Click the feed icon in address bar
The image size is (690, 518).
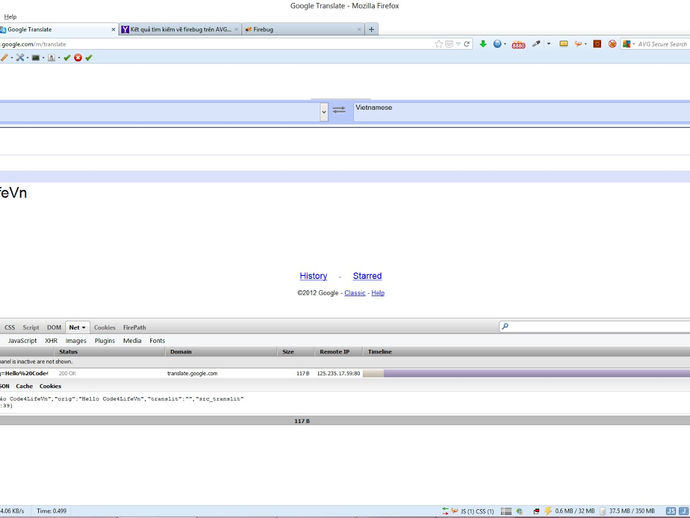click(x=449, y=44)
